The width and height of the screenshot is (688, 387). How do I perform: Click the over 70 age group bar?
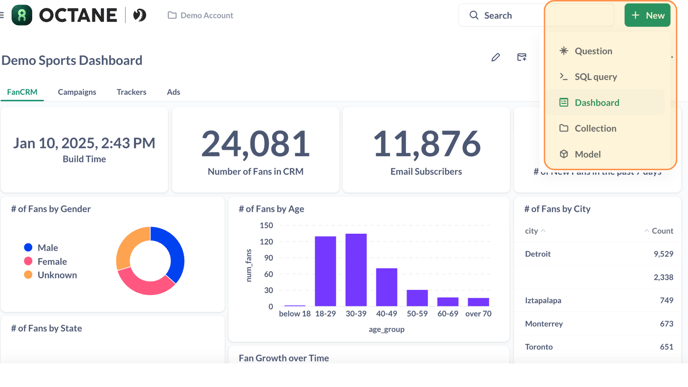(479, 302)
